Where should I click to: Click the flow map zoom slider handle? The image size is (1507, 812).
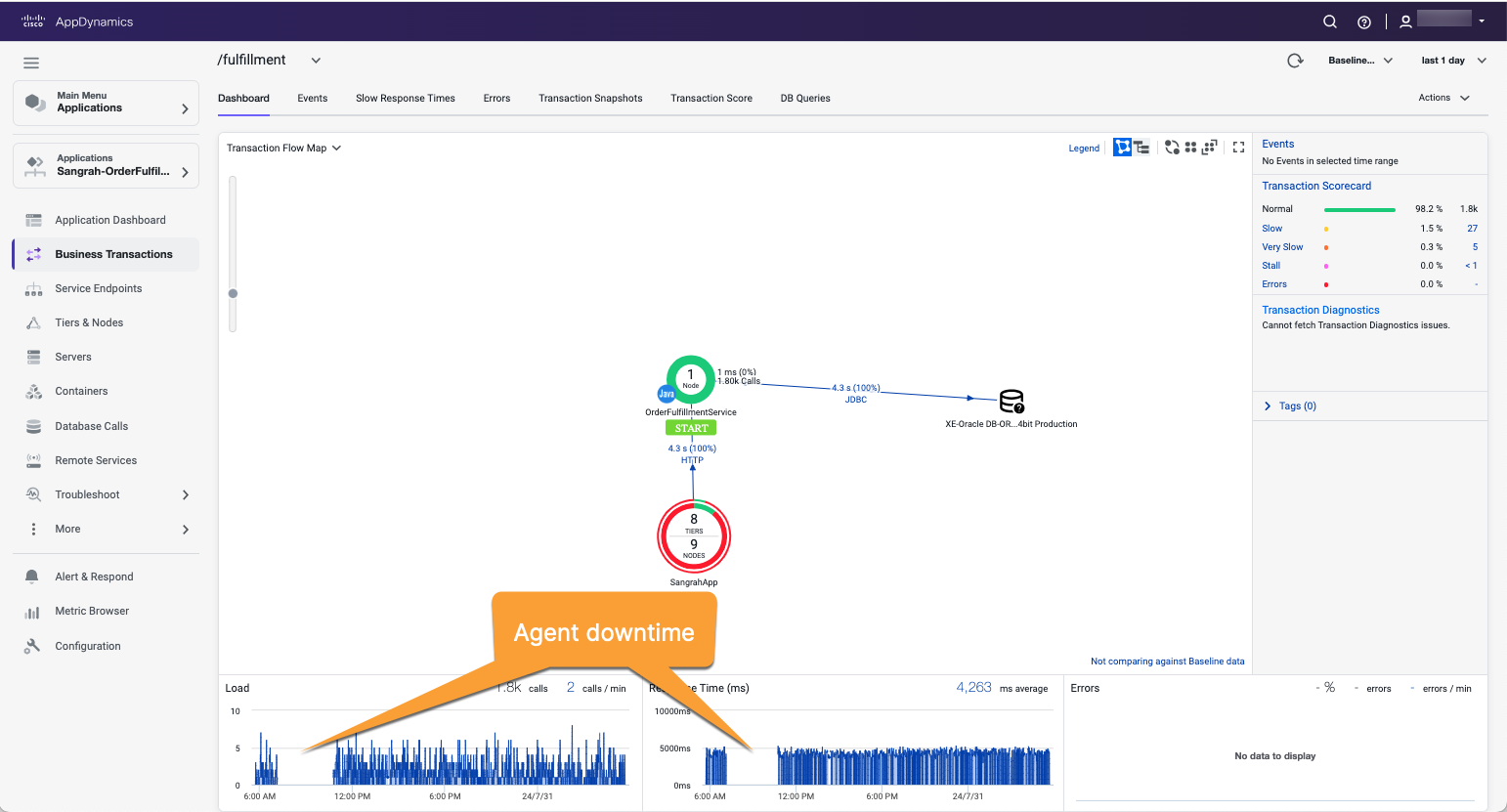(233, 293)
